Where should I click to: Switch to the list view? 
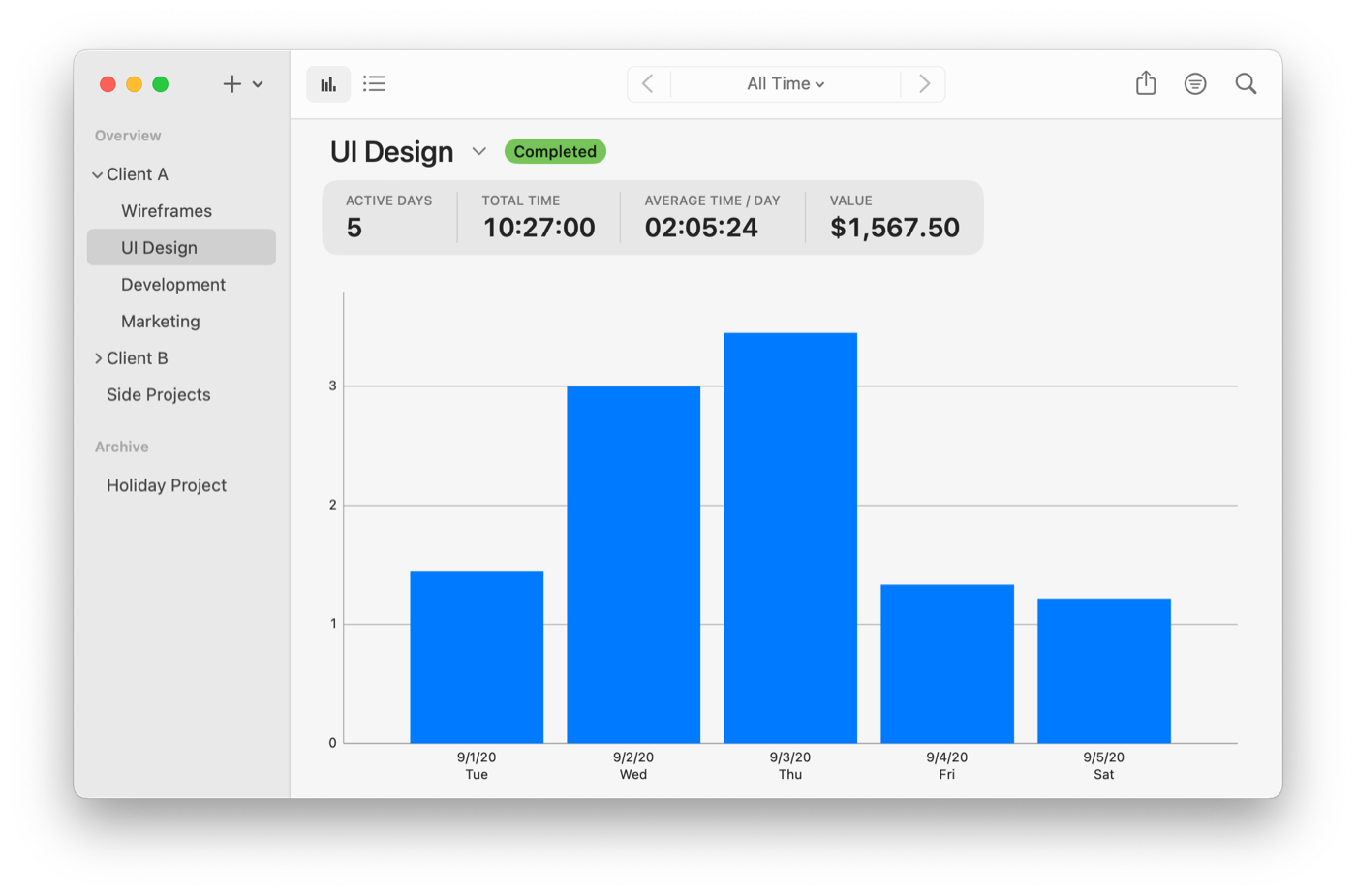(374, 84)
